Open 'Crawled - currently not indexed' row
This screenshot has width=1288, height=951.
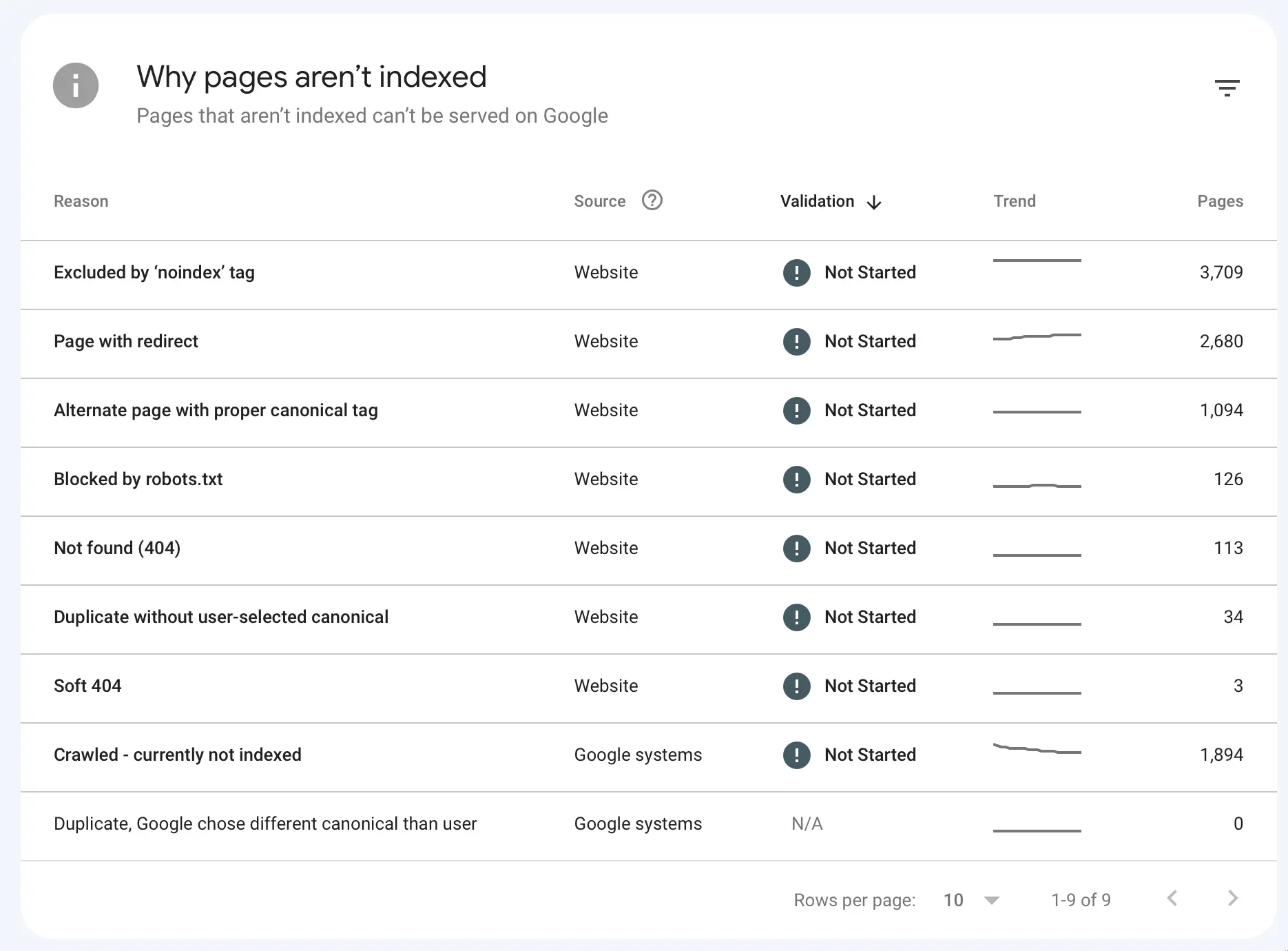pyautogui.click(x=178, y=755)
